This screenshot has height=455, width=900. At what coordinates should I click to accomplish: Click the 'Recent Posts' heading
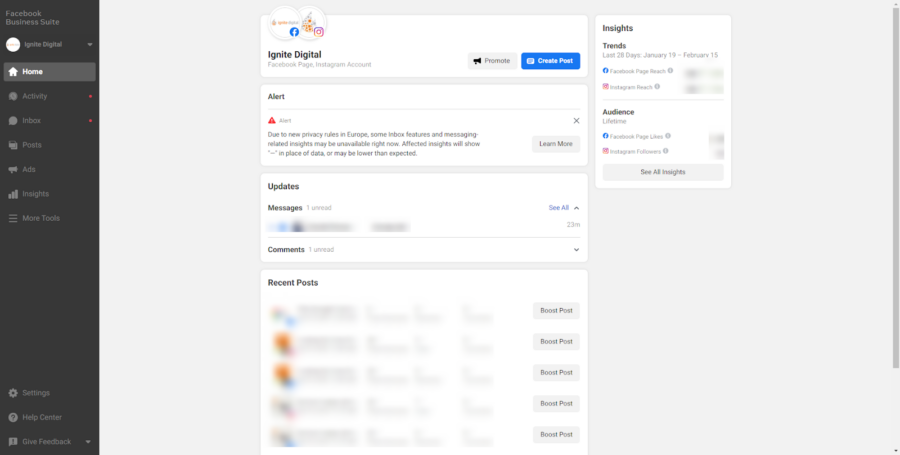[x=293, y=283]
